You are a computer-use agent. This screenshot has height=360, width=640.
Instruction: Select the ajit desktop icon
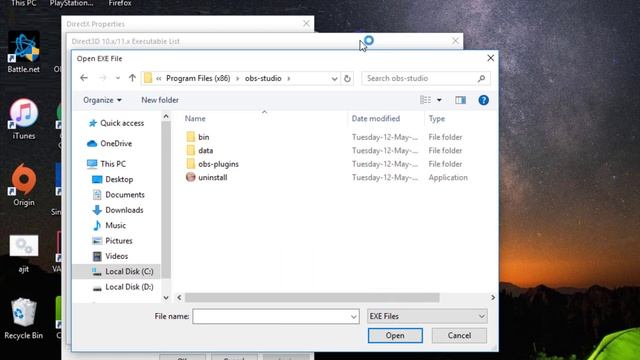pos(24,253)
